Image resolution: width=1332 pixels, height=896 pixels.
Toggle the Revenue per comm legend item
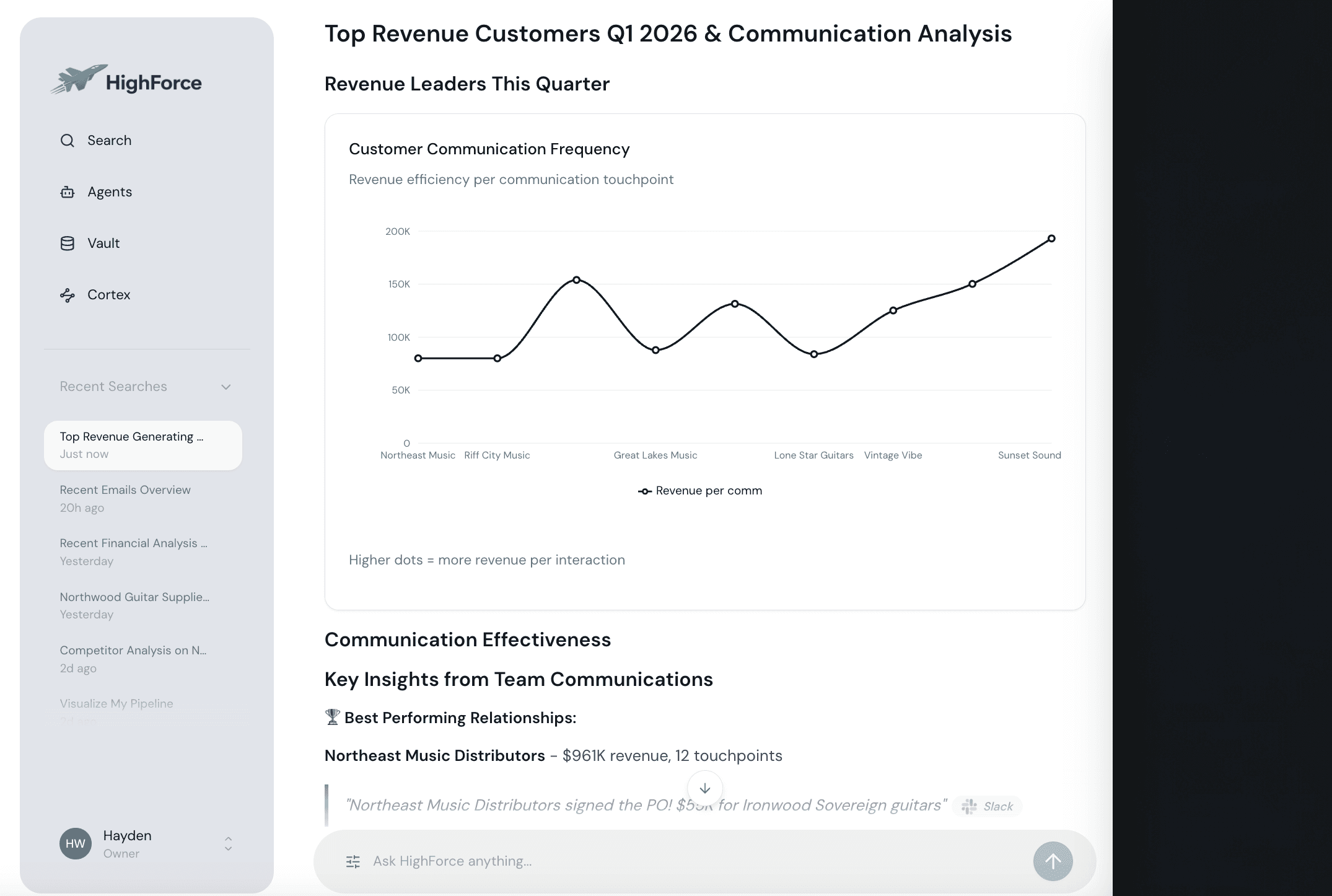[x=699, y=490]
